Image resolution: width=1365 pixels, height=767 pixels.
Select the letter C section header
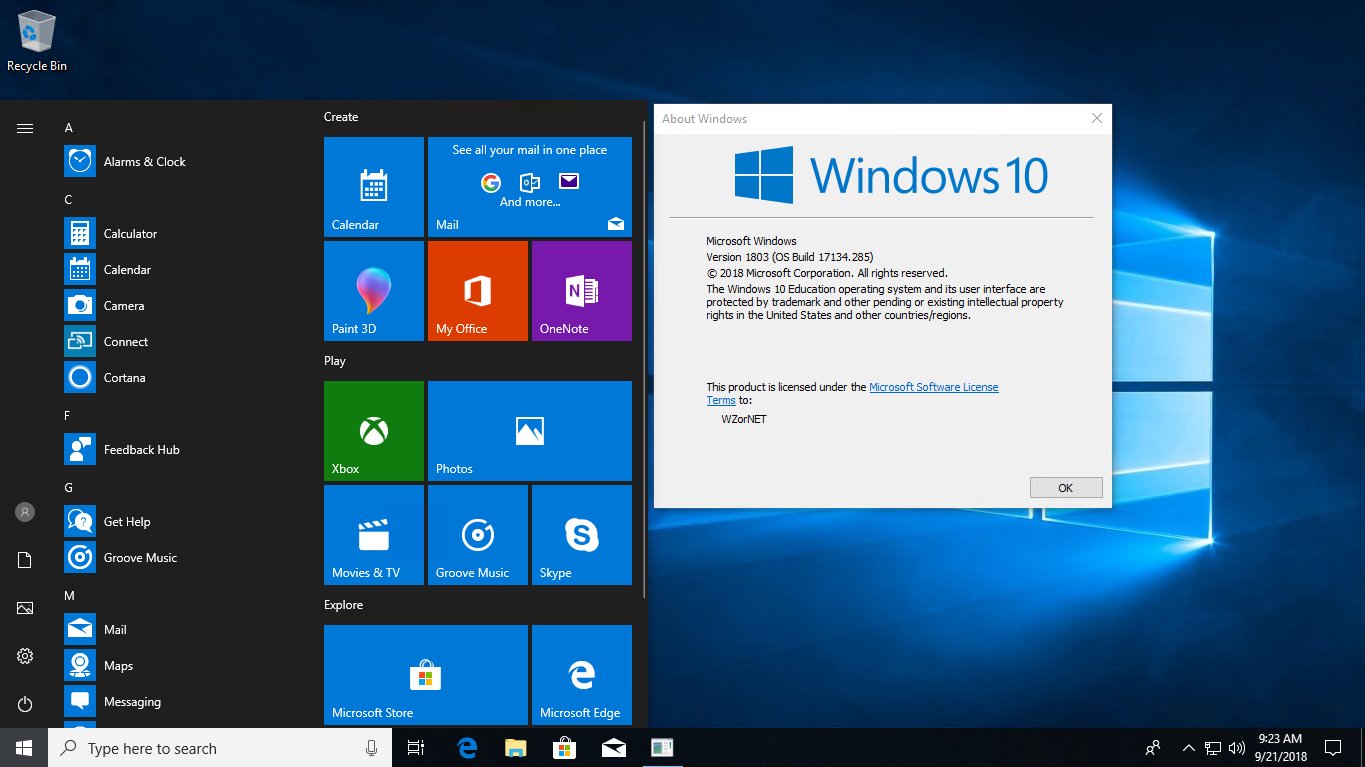pos(69,200)
